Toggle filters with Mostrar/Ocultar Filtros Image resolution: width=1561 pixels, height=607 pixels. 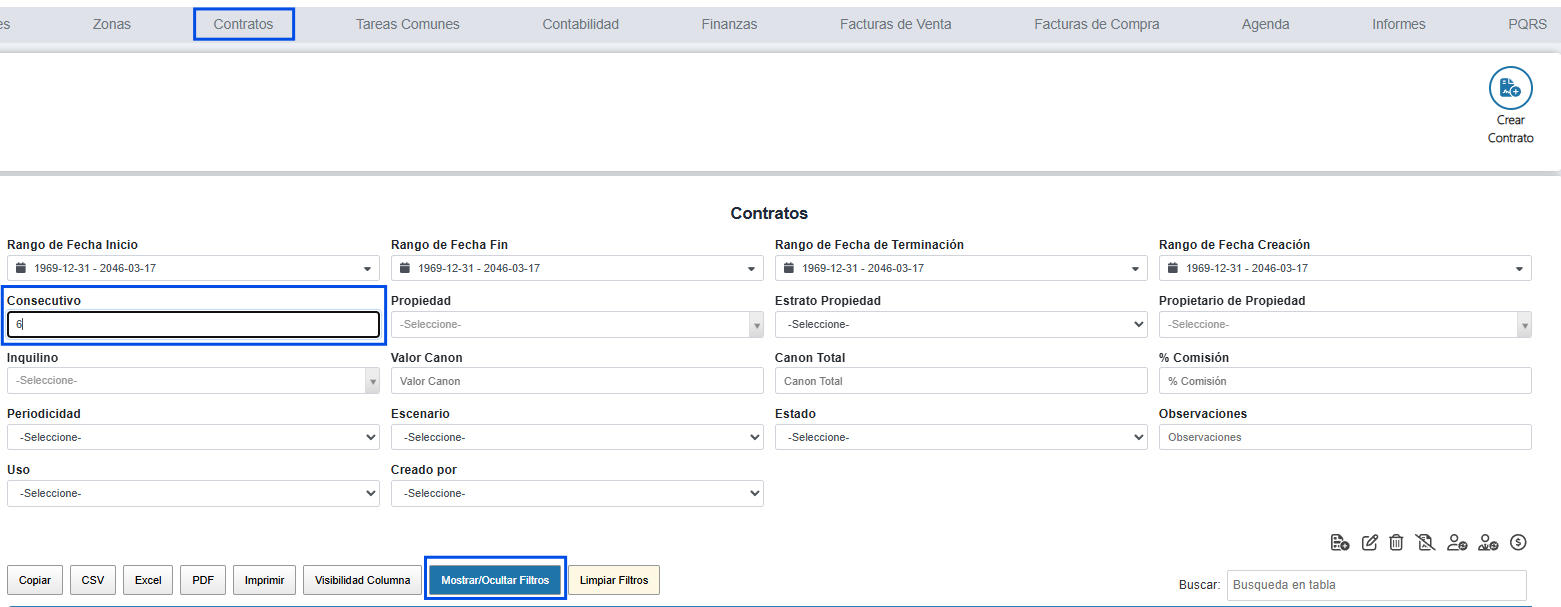pos(495,580)
